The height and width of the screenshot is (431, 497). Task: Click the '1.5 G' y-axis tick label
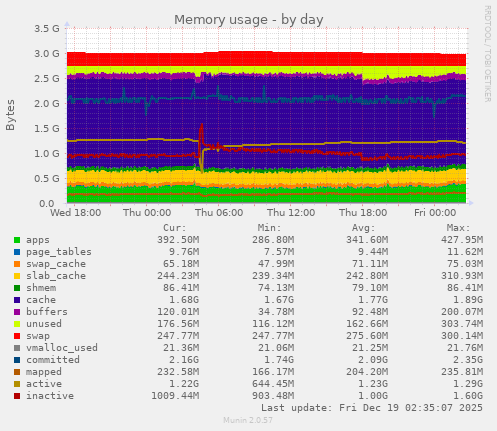point(47,129)
